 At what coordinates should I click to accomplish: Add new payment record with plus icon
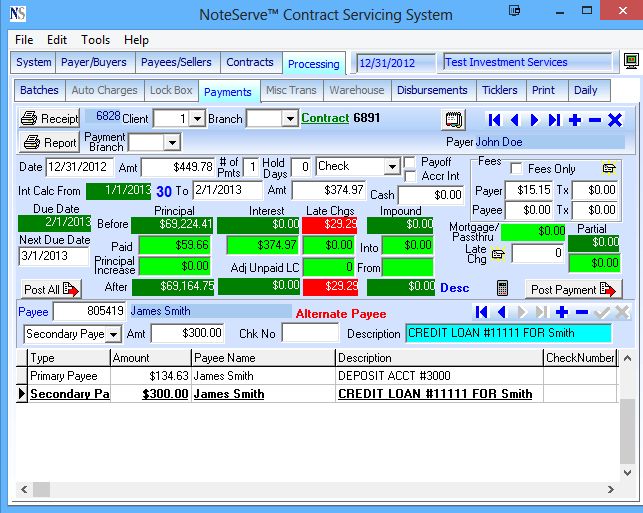pyautogui.click(x=575, y=120)
